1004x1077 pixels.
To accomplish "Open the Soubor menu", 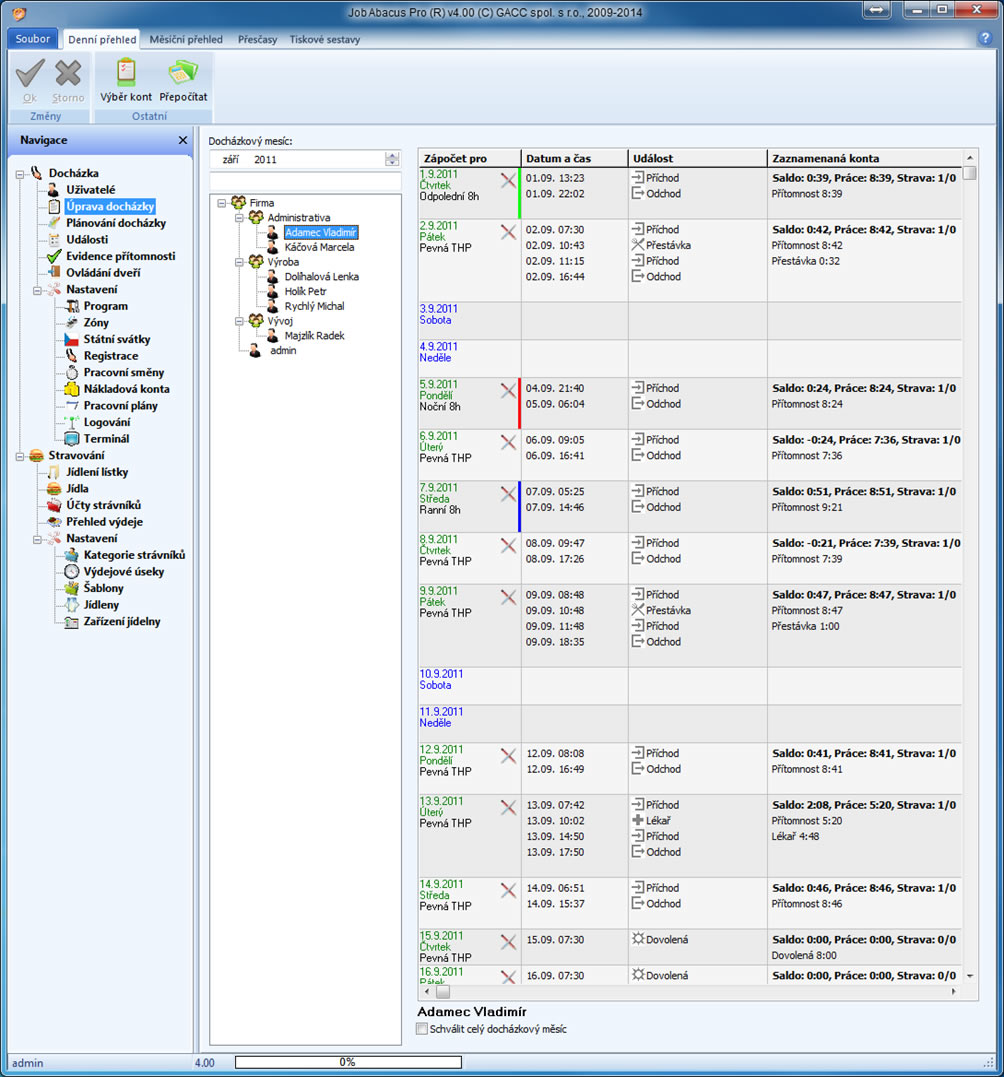I will tap(32, 38).
